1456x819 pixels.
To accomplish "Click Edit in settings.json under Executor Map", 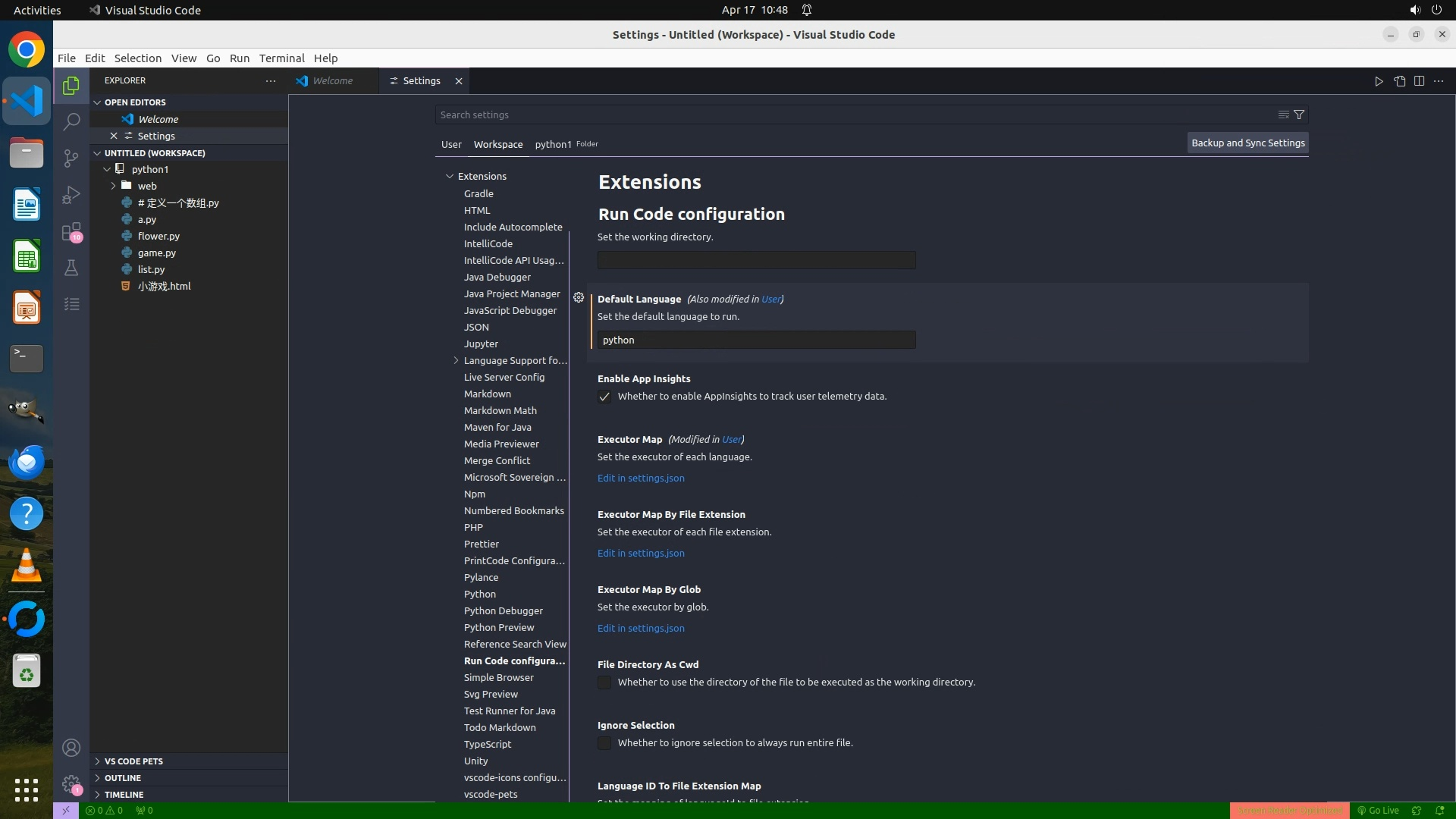I will pyautogui.click(x=641, y=478).
